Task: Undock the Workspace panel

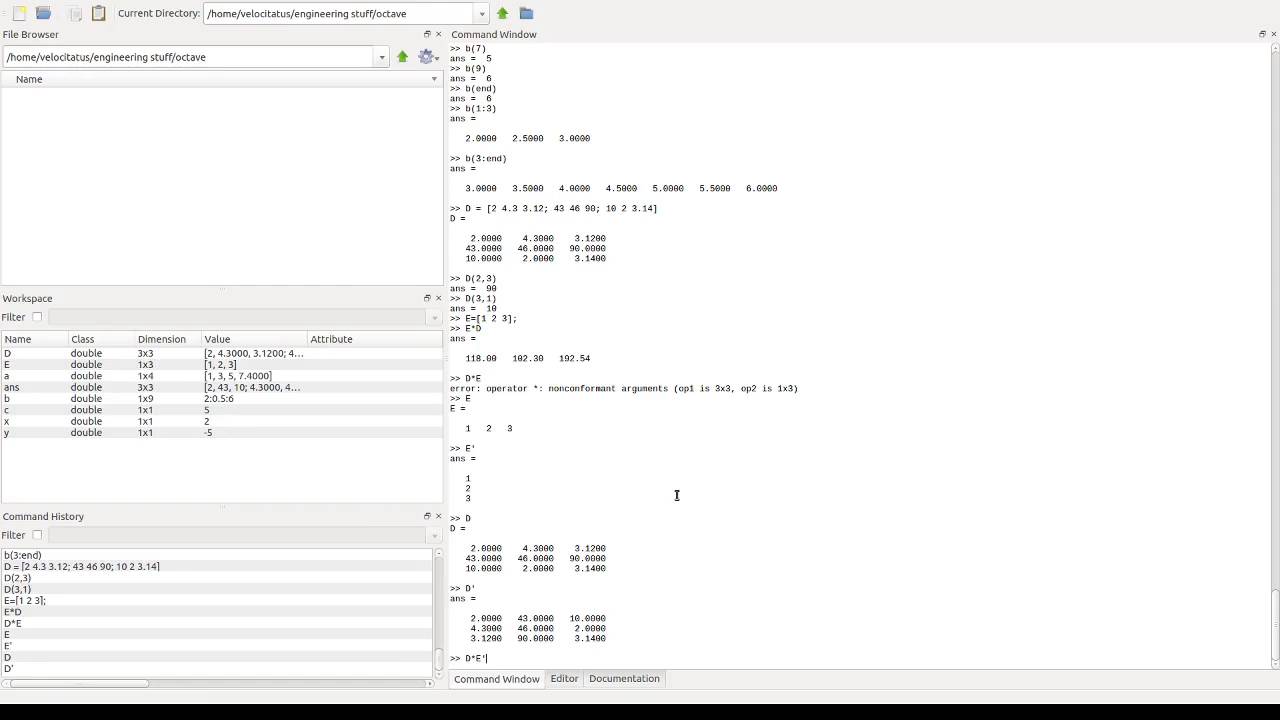Action: tap(427, 298)
